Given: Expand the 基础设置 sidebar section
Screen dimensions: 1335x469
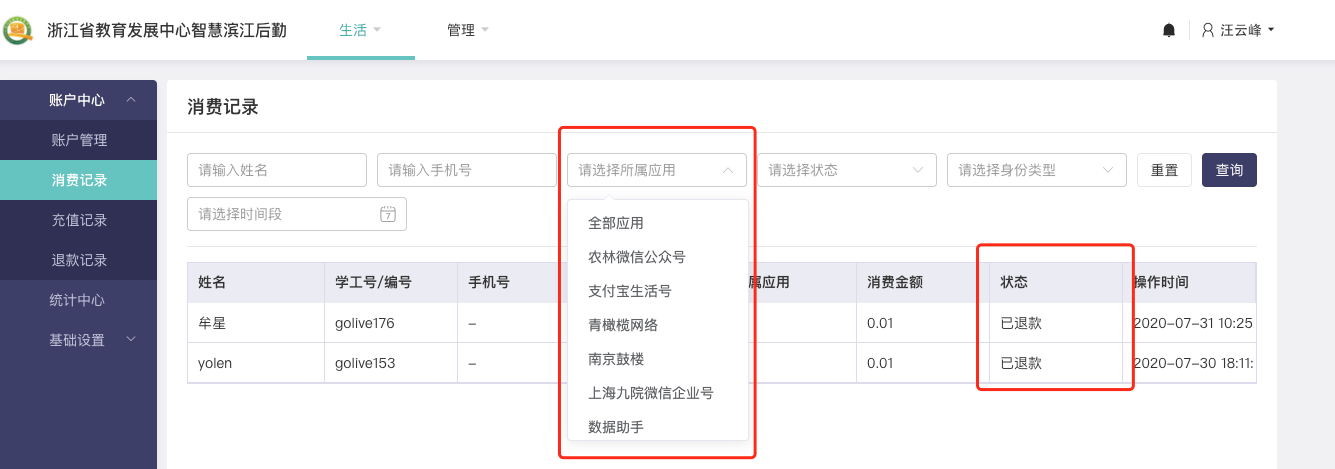Looking at the screenshot, I should 130,340.
